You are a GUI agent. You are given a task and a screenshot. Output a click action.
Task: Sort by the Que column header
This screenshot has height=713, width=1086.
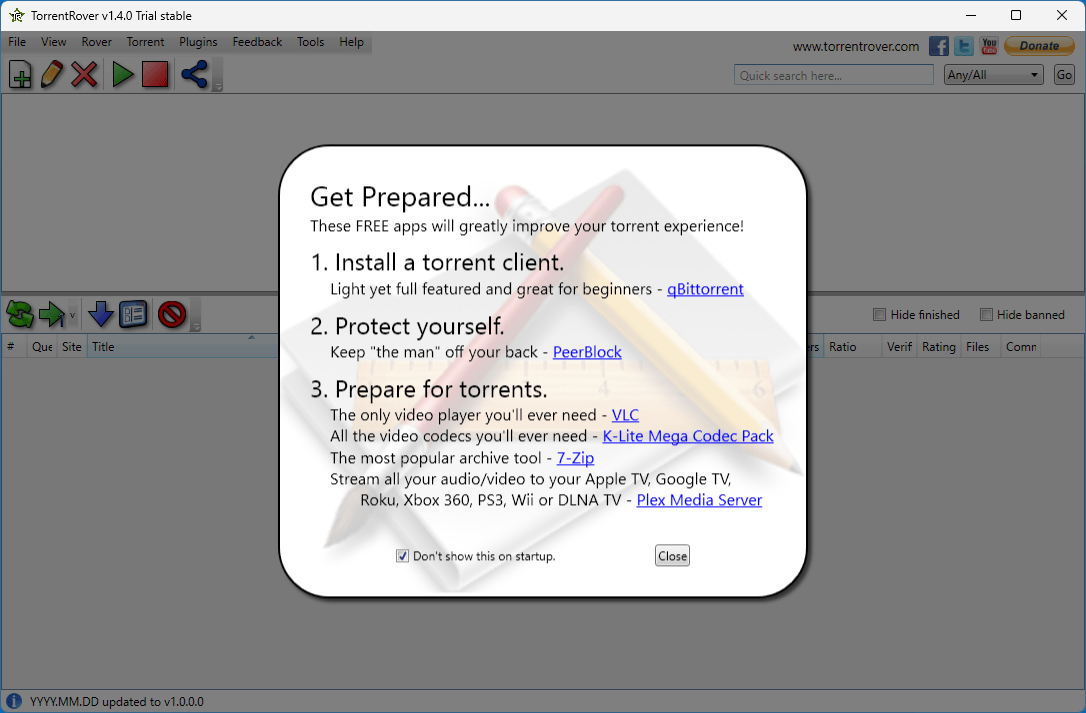pyautogui.click(x=42, y=346)
